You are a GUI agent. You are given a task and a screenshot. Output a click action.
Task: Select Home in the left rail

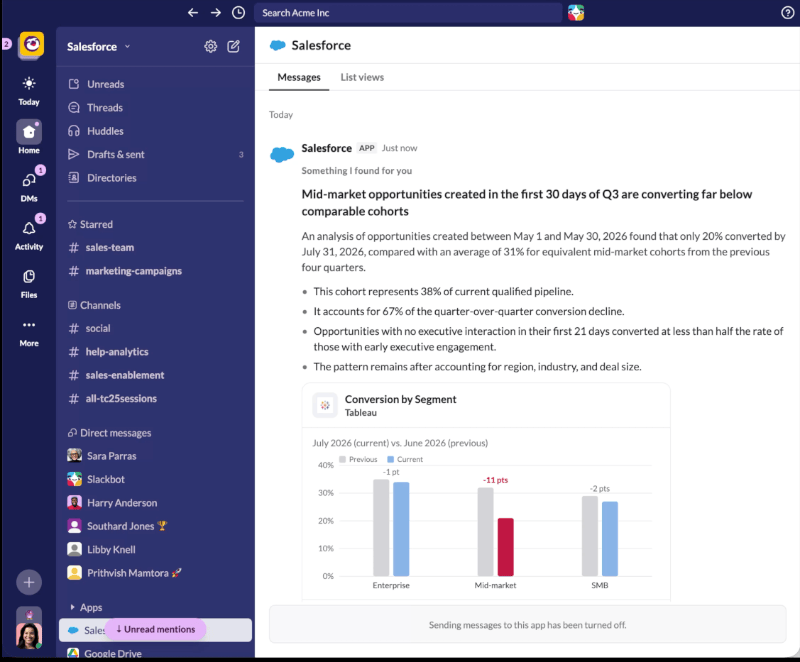(x=29, y=137)
